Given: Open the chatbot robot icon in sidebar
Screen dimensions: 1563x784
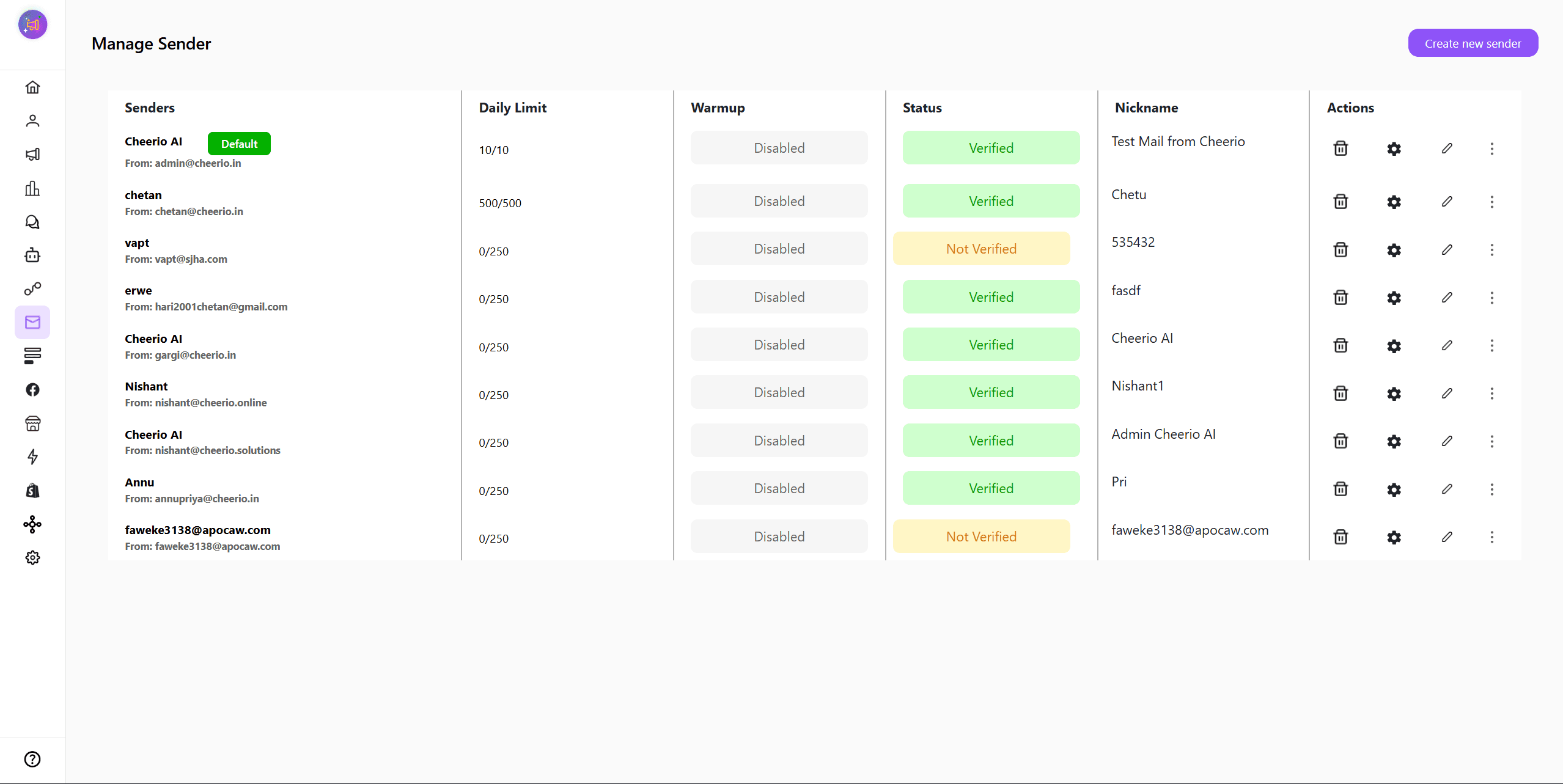Looking at the screenshot, I should (32, 255).
